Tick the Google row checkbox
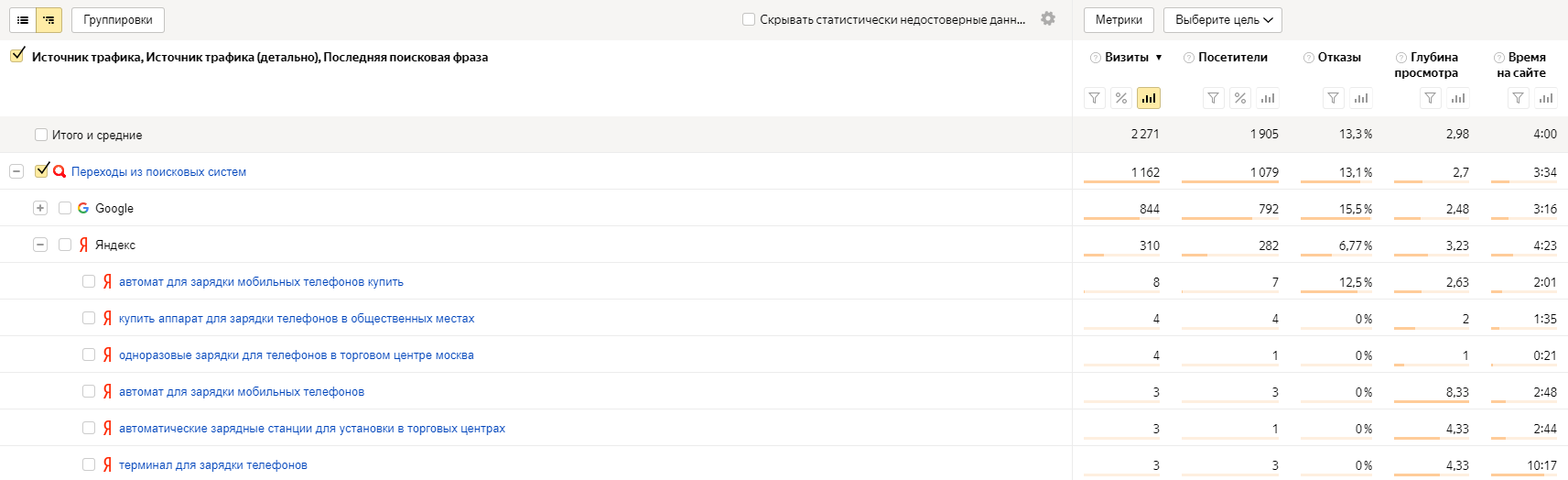Screen dimensions: 1568x480 coord(65,208)
